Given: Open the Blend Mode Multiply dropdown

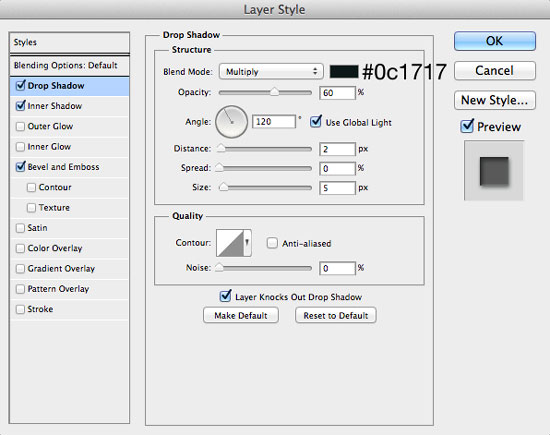Looking at the screenshot, I should (271, 72).
